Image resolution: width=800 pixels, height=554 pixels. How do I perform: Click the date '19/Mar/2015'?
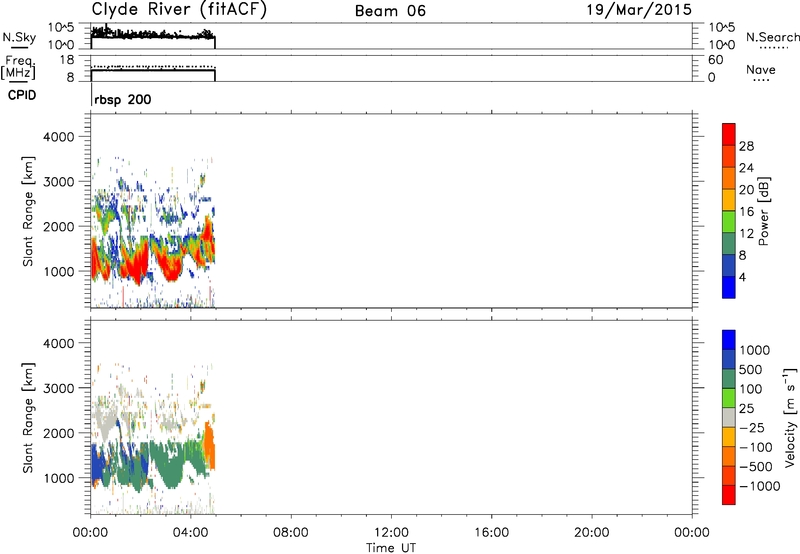(x=639, y=10)
